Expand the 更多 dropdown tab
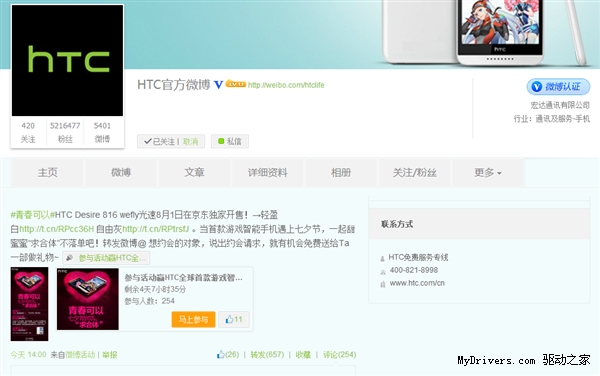 tap(488, 173)
